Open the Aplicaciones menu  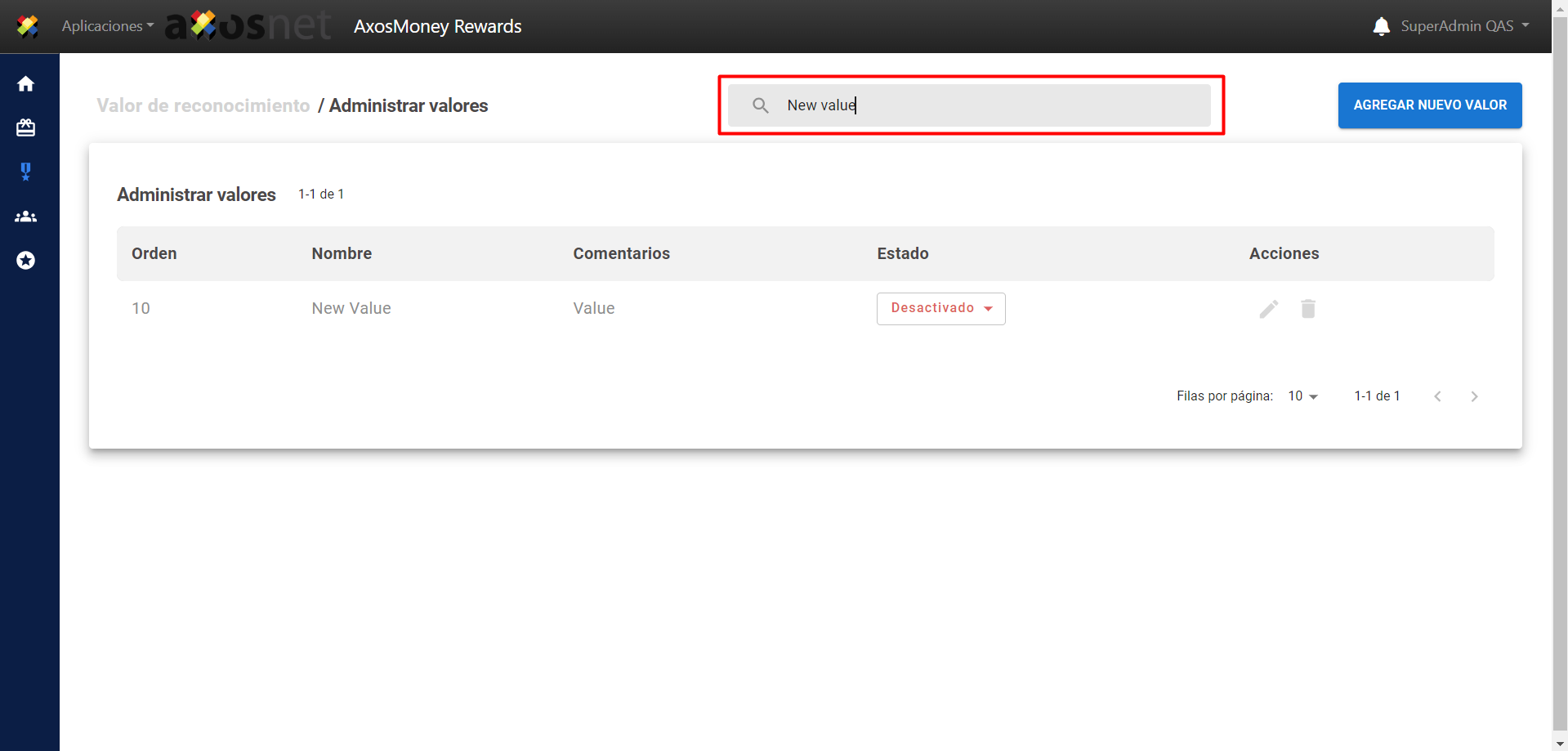pyautogui.click(x=107, y=26)
